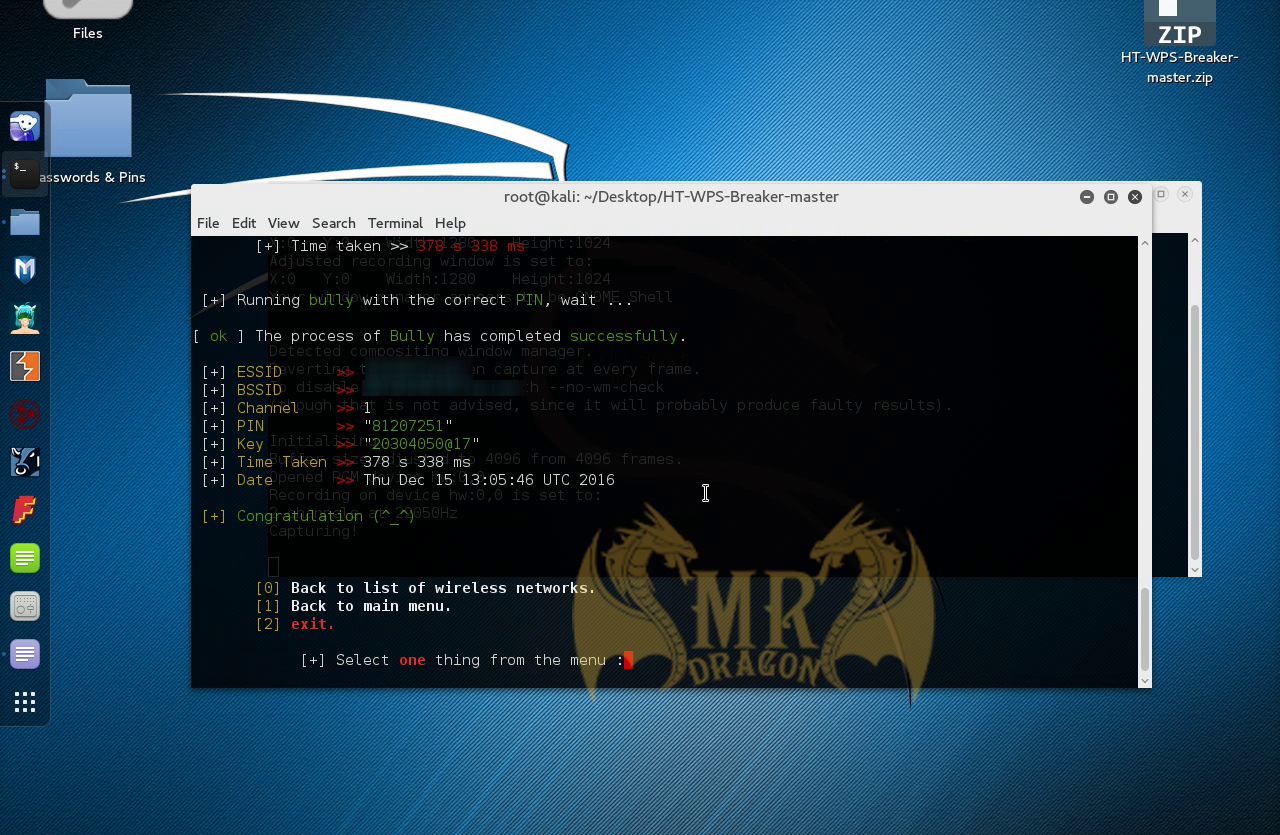Select the HT-WPS-Breaker-master.zip desktop file
1280x835 pixels.
1179,42
